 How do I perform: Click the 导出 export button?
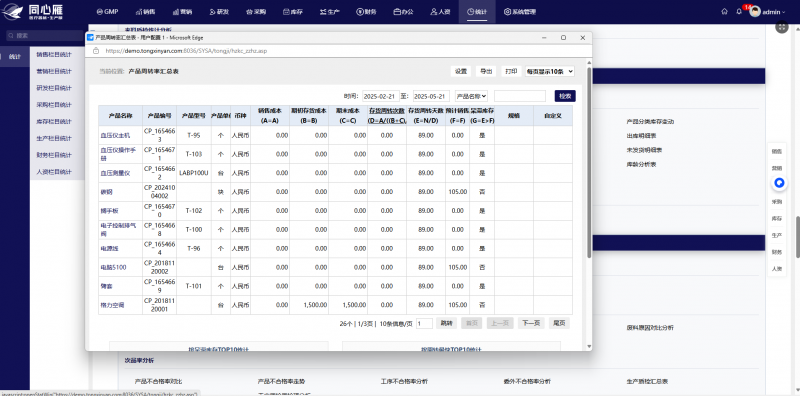[x=485, y=71]
